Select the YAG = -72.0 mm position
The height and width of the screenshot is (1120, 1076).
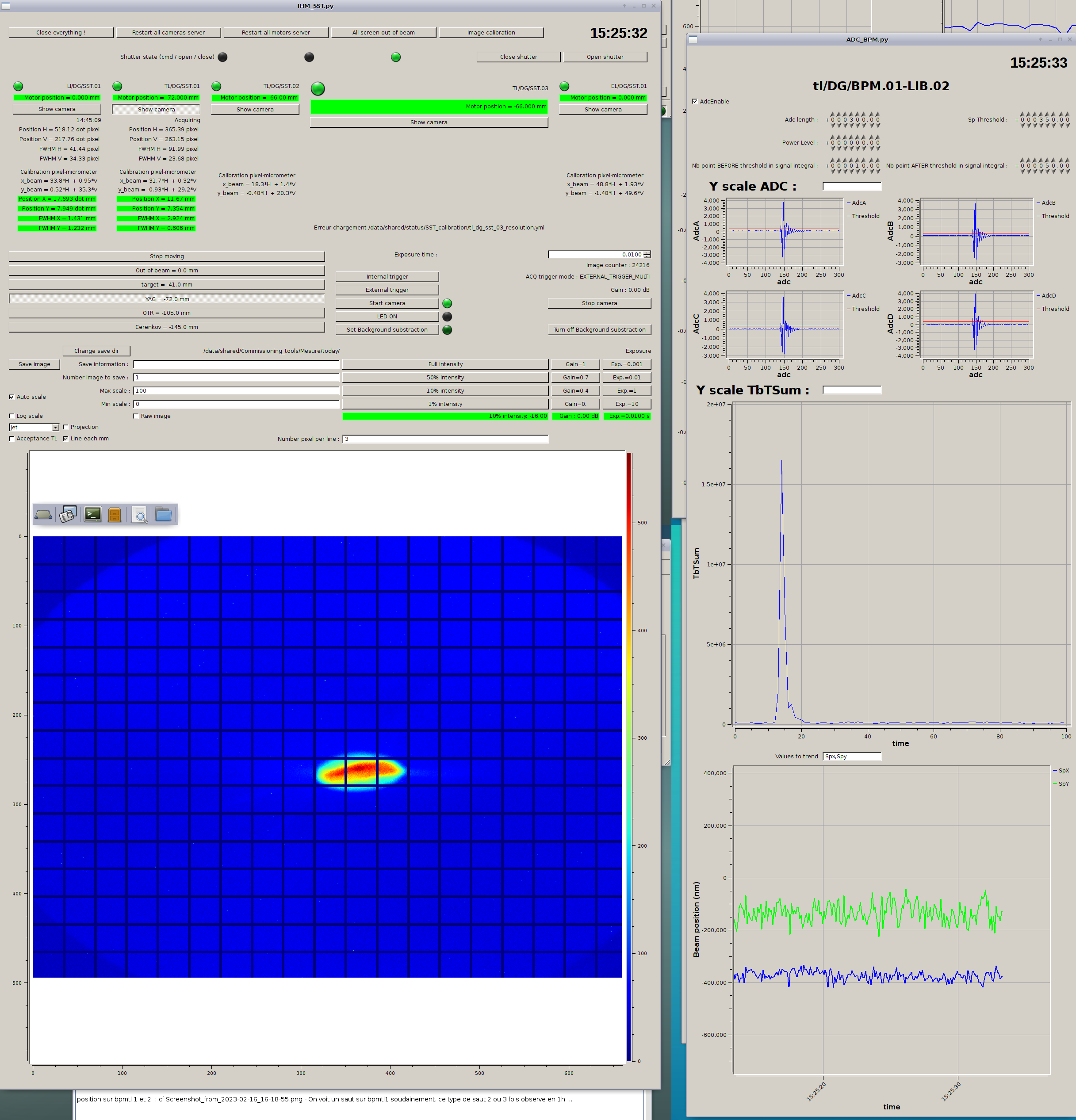[x=167, y=299]
